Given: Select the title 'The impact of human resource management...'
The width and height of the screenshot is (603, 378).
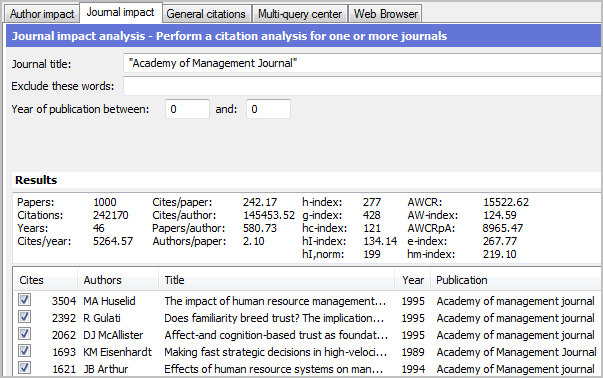Looking at the screenshot, I should coord(275,301).
